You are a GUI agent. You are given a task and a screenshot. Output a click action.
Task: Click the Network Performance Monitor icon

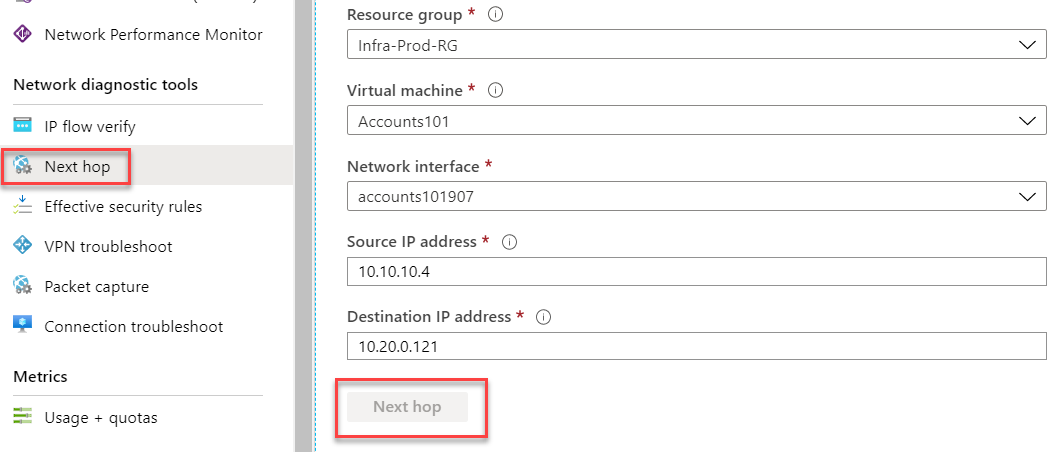click(22, 34)
